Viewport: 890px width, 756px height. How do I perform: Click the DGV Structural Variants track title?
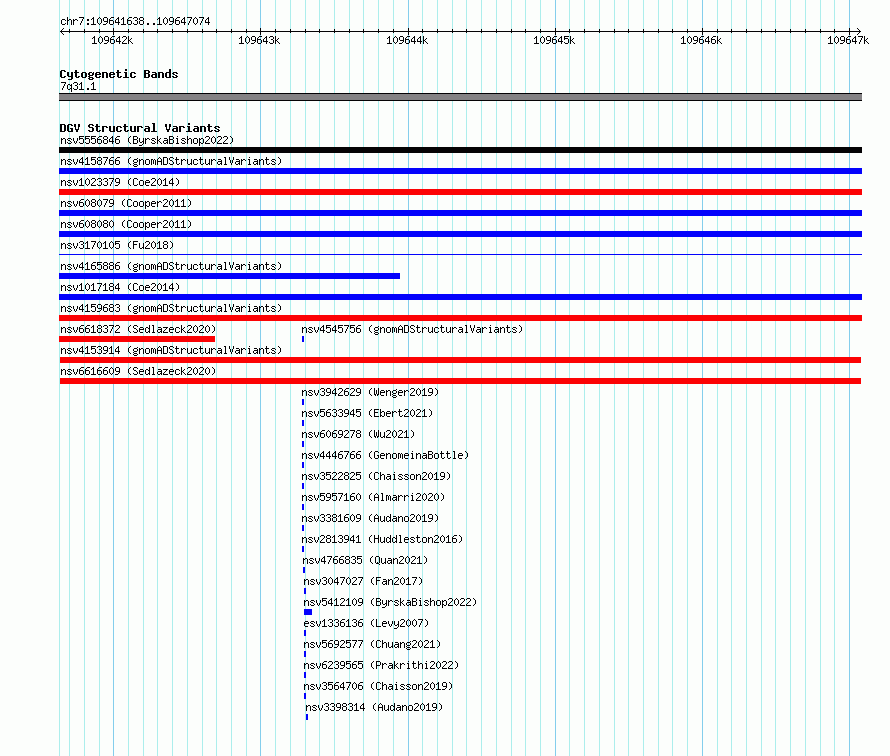pos(140,128)
